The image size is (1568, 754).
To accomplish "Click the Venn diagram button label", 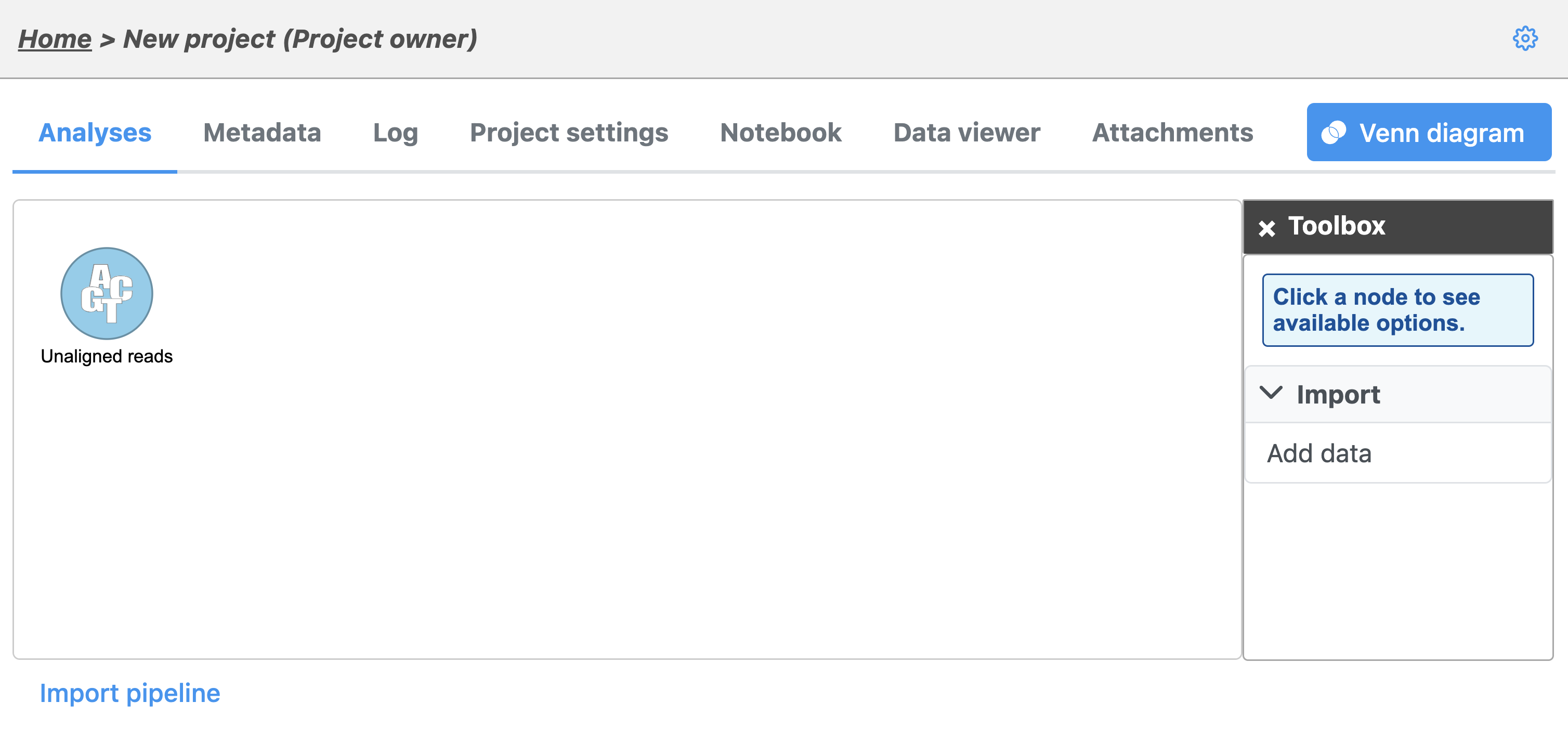I will click(x=1441, y=132).
